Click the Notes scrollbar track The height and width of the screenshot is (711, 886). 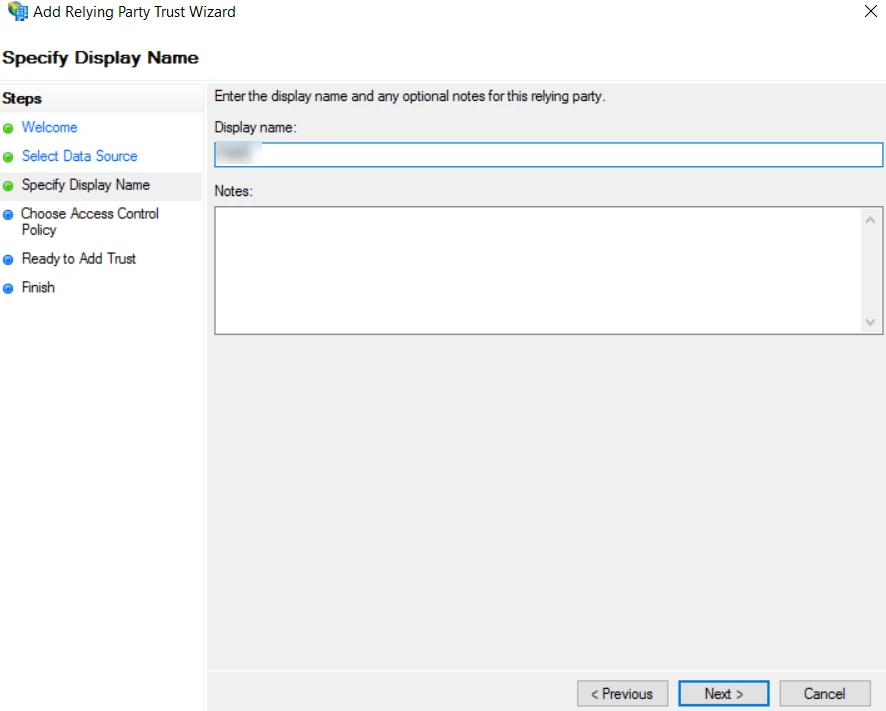[871, 268]
